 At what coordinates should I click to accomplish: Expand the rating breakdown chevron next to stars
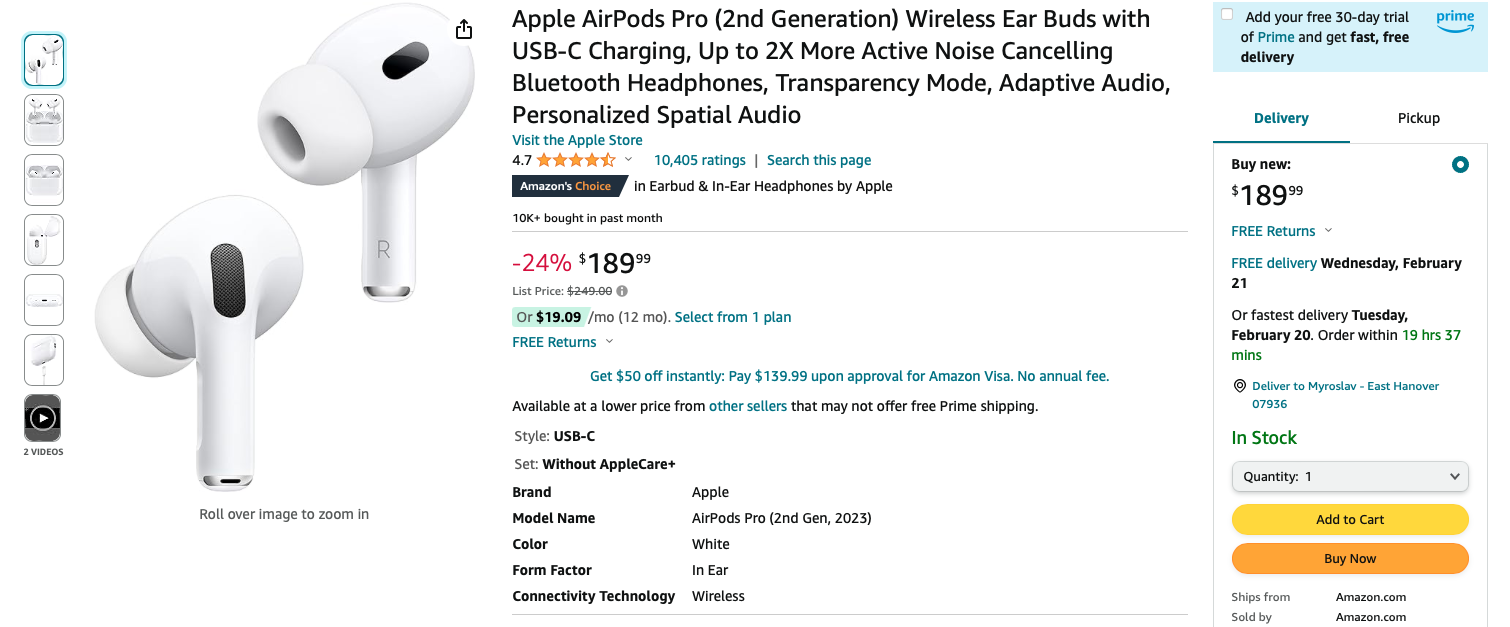pos(629,160)
